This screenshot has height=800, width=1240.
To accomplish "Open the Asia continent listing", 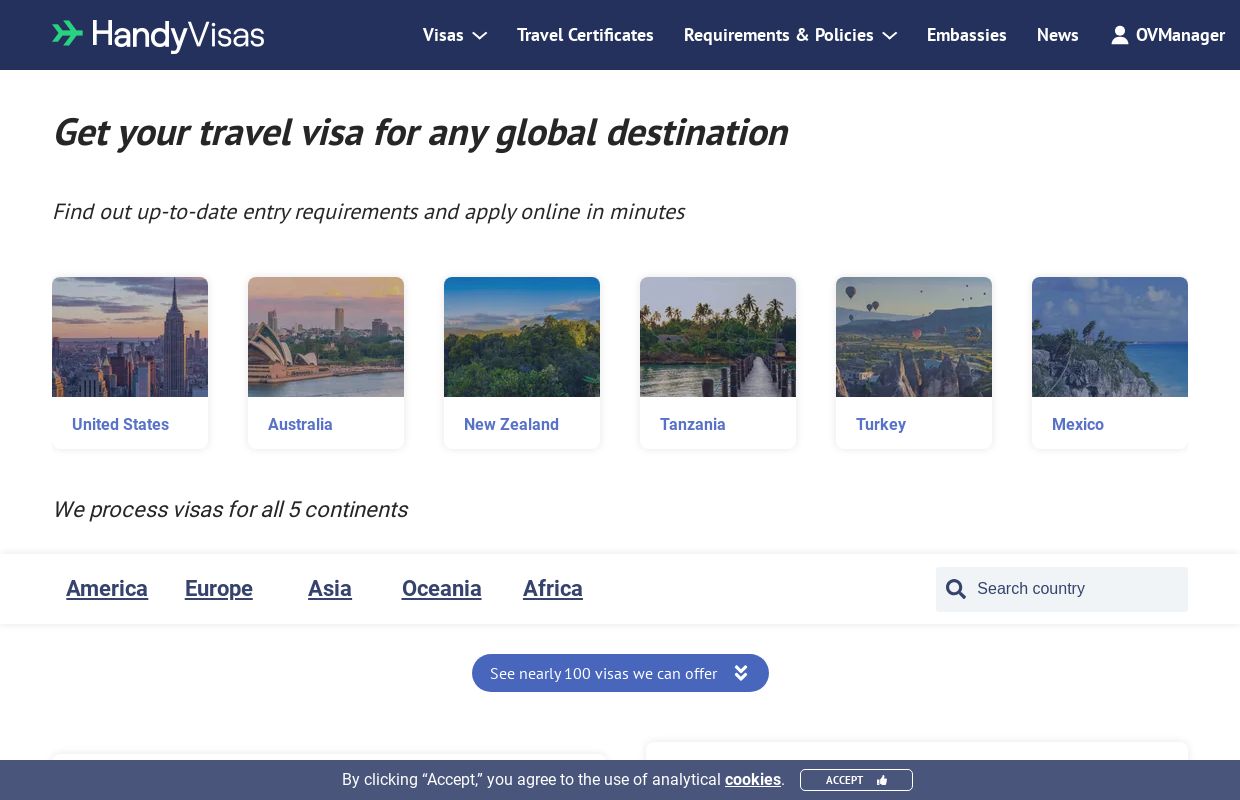I will coord(330,589).
